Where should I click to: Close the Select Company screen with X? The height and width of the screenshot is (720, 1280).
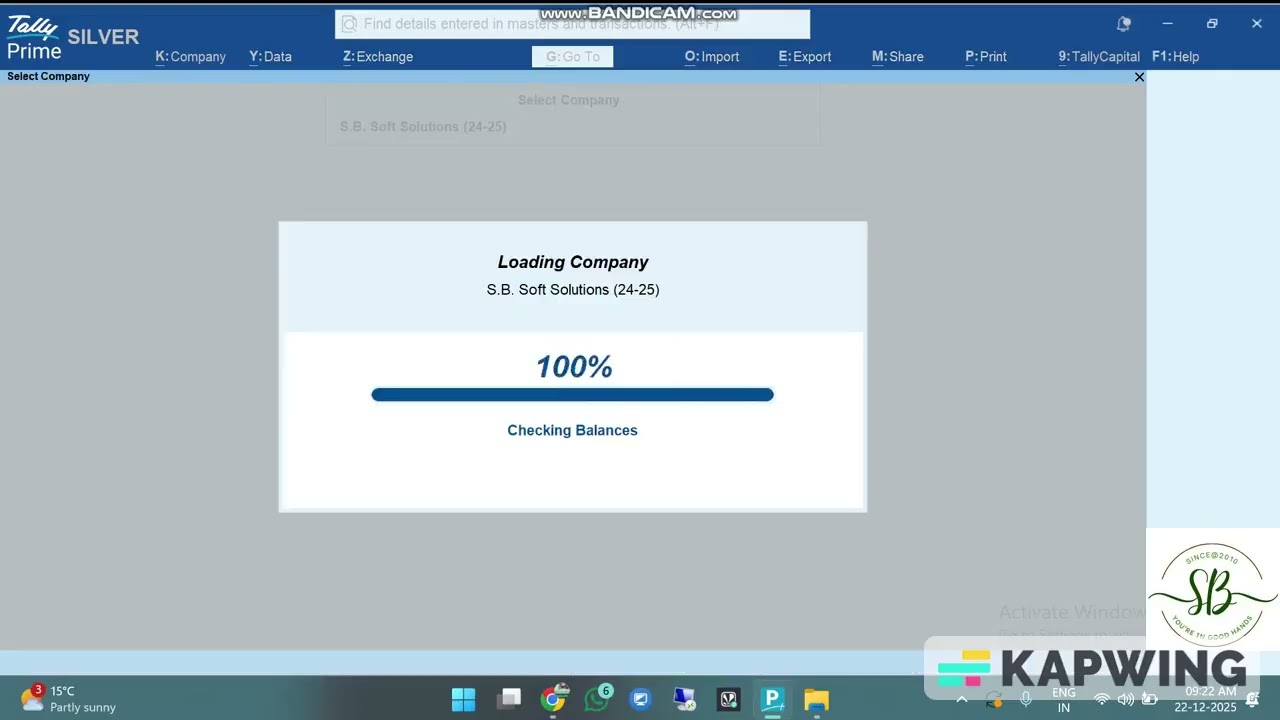(1139, 77)
